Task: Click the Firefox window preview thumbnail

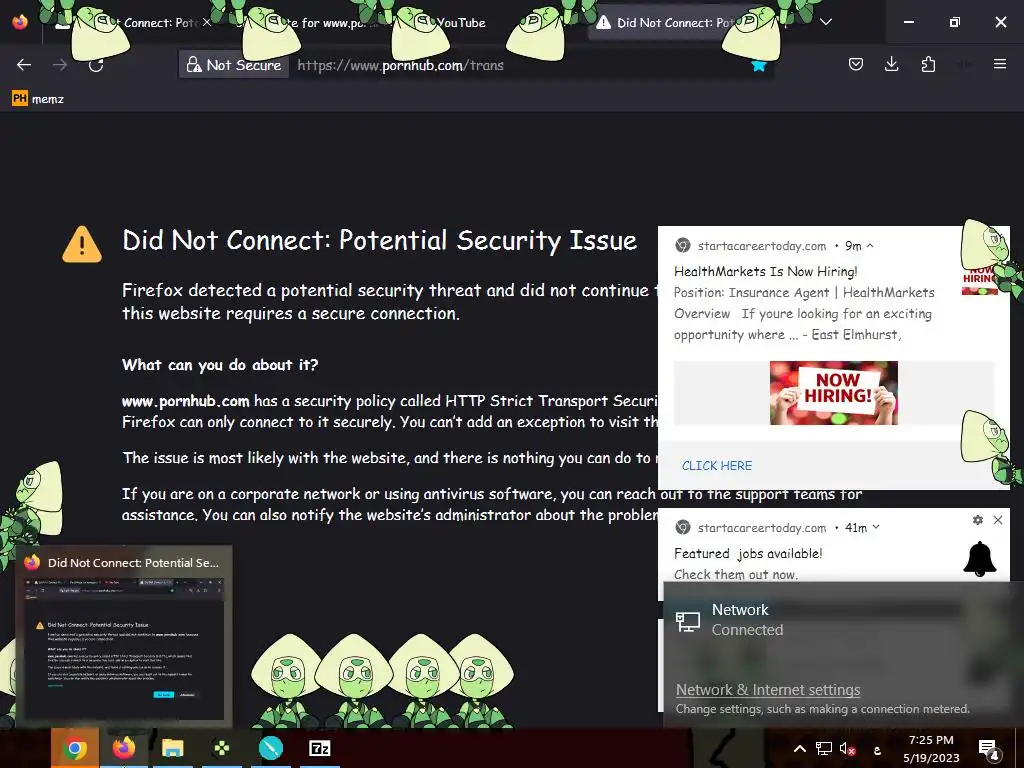Action: click(x=124, y=647)
